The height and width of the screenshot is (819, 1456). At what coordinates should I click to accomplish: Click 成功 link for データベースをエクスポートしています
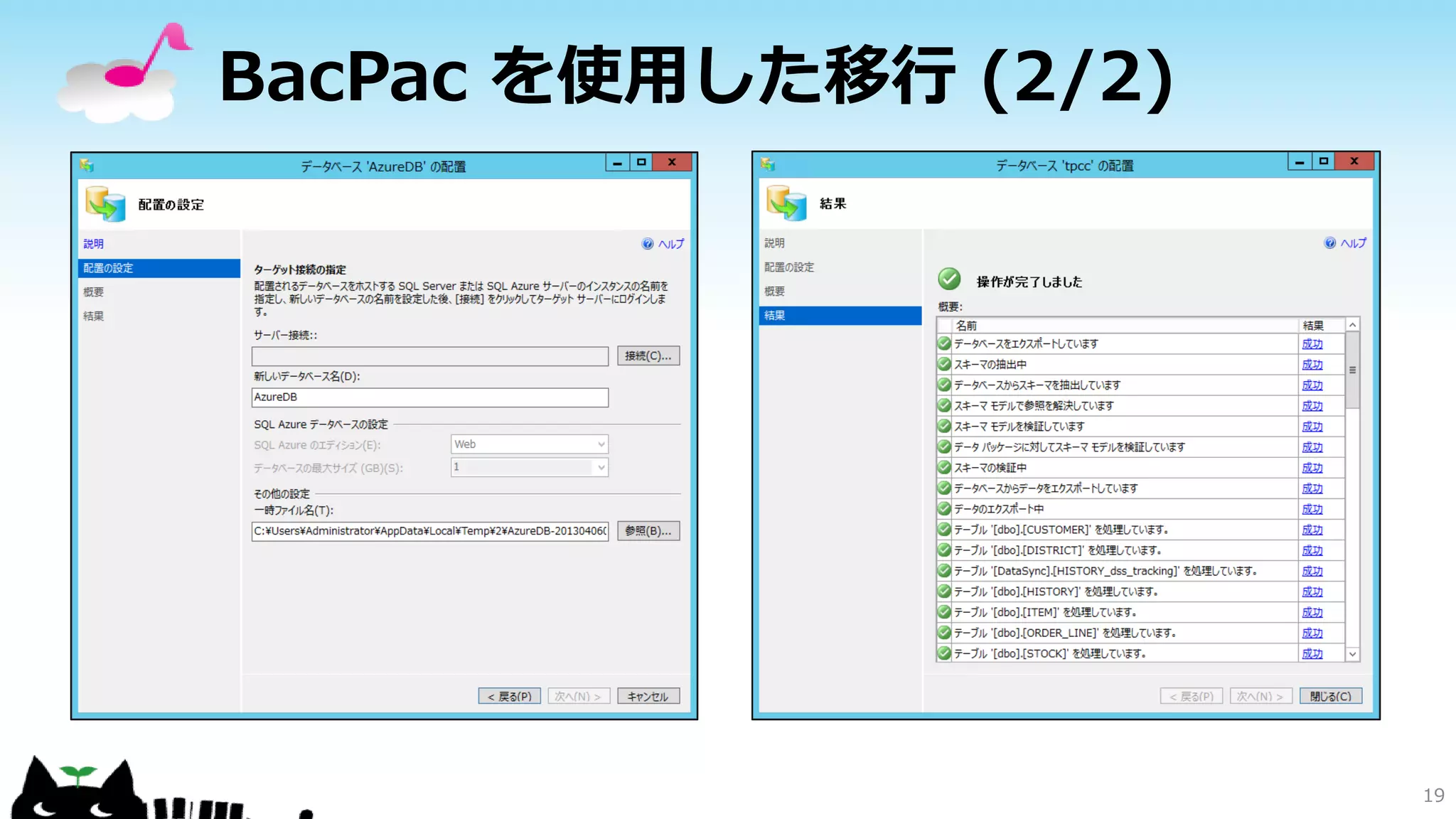[1312, 344]
